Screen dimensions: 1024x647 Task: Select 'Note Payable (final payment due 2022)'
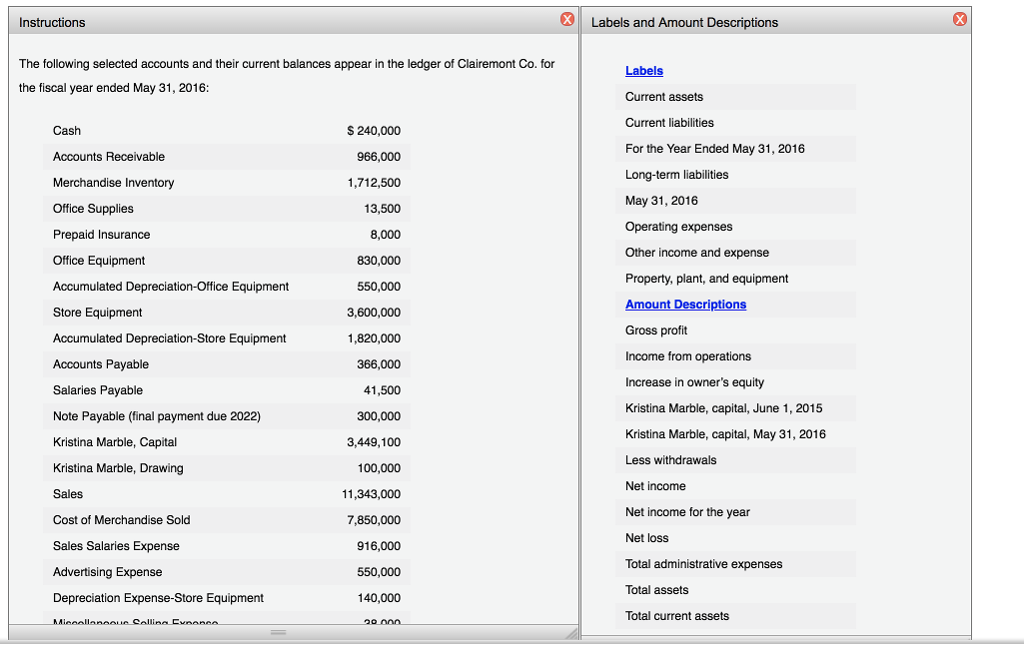[x=157, y=417]
